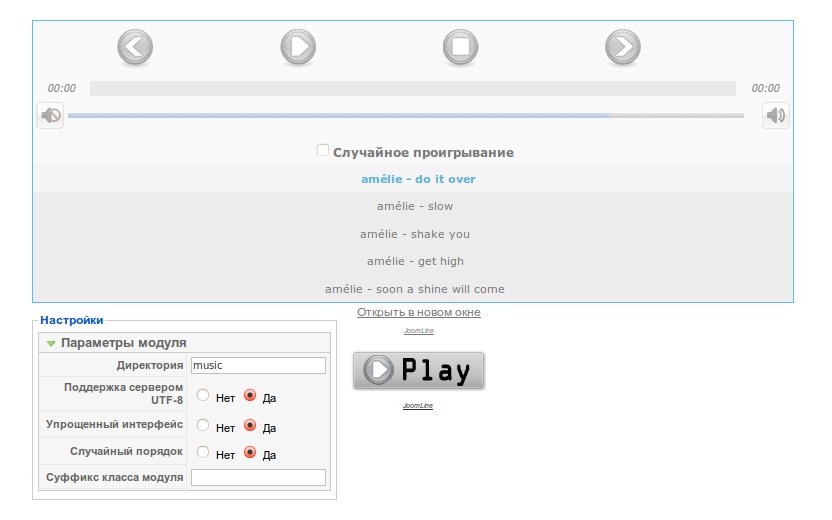Click the volume slider track
This screenshot has width=832, height=520.
(405, 116)
